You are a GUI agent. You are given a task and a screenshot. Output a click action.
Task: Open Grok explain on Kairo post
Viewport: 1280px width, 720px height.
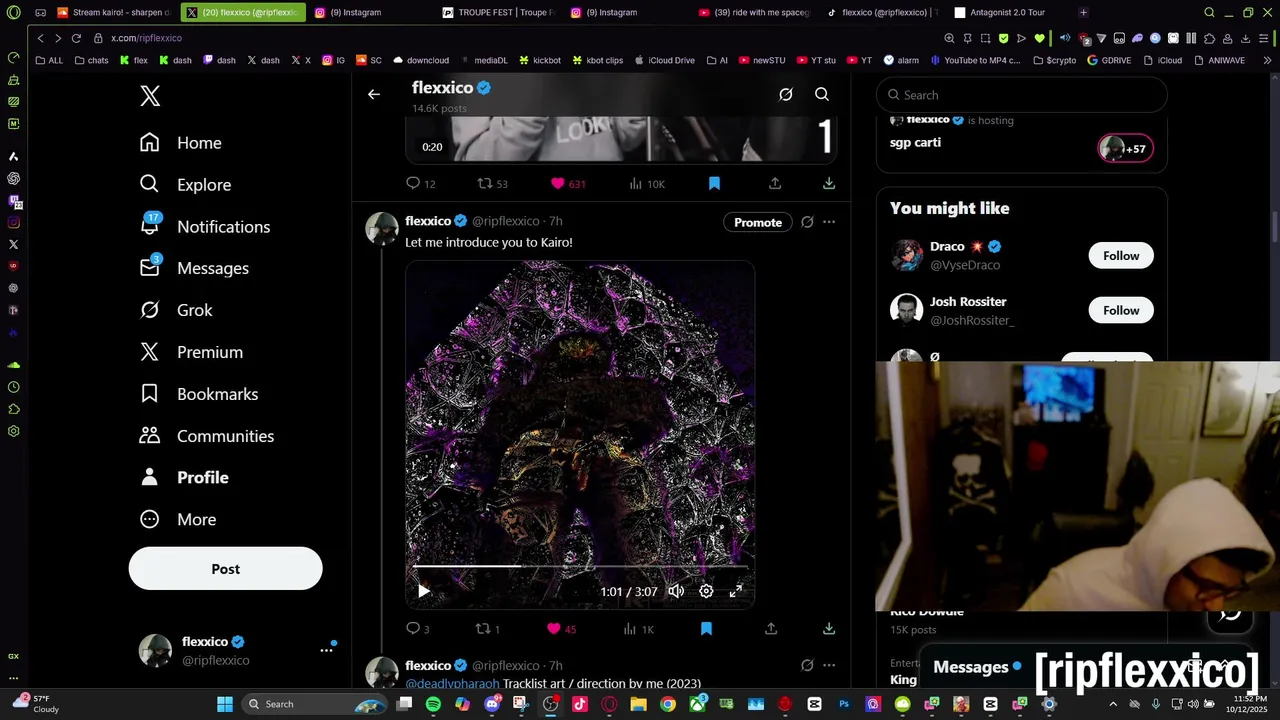pos(807,222)
